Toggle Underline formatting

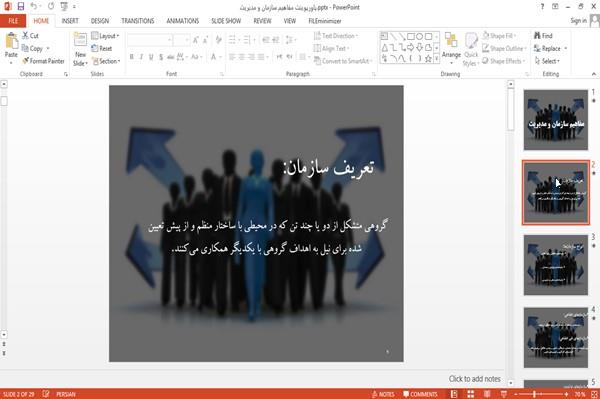click(x=151, y=57)
